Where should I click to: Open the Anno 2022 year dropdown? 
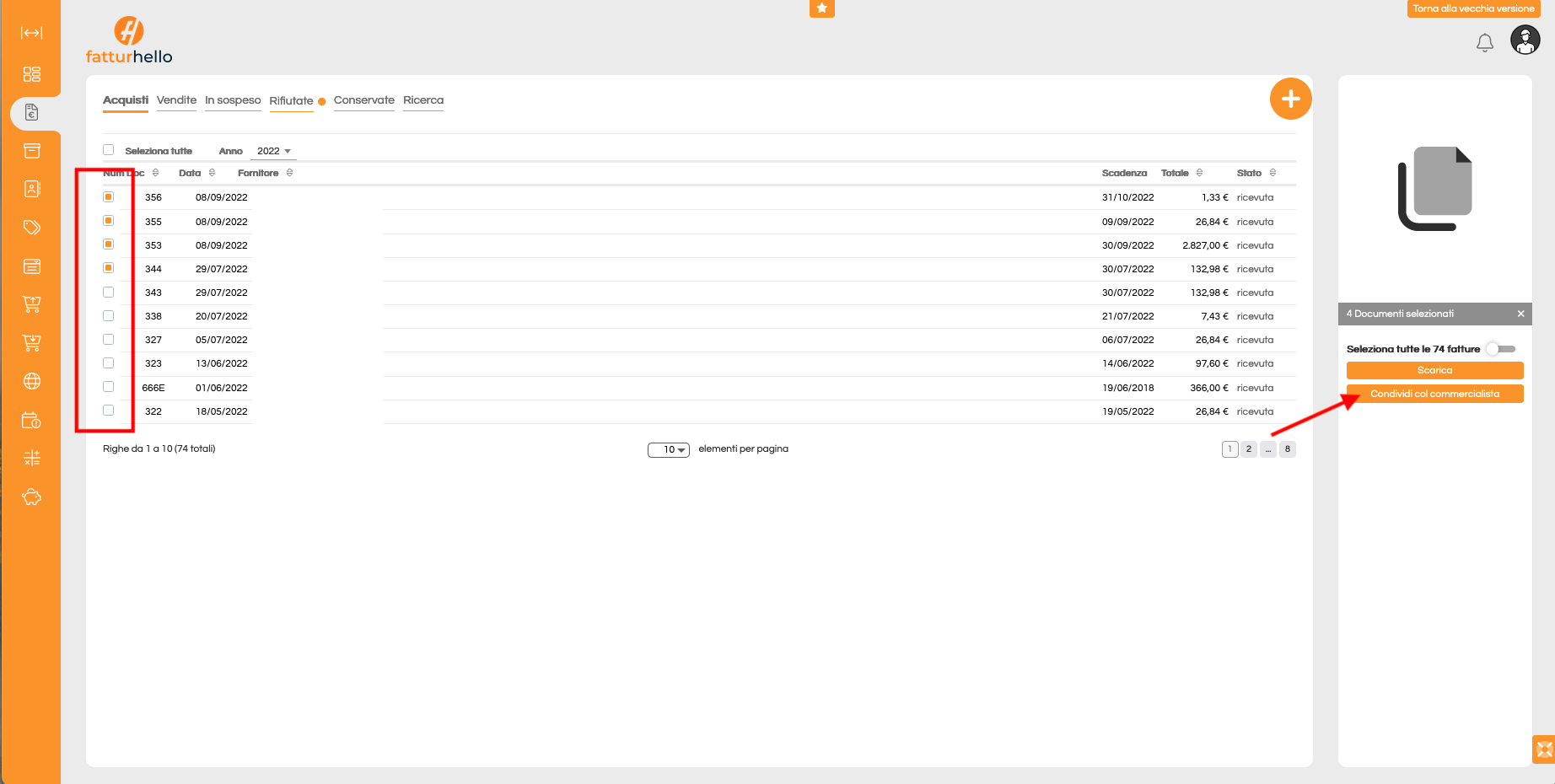coord(273,152)
